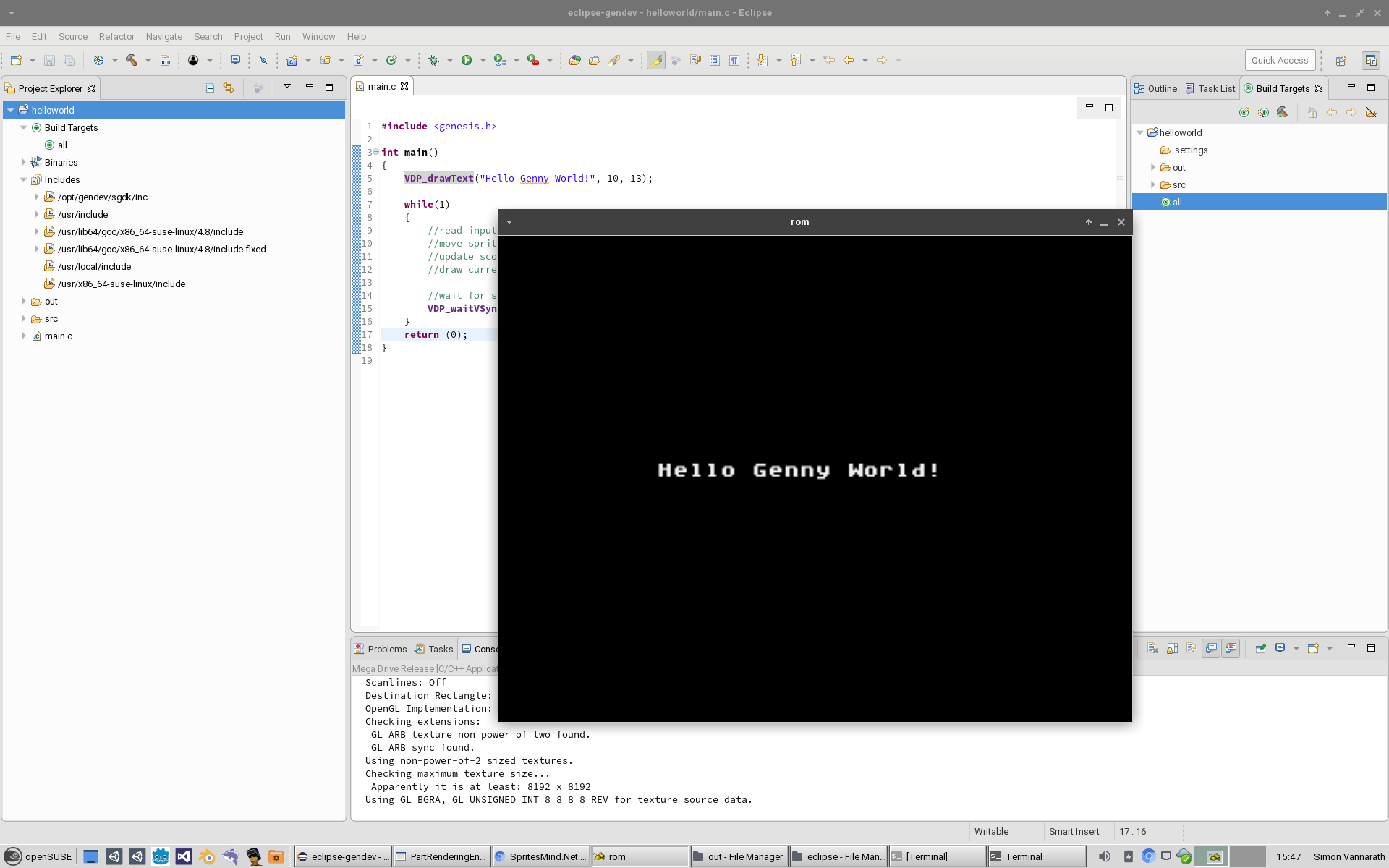Go to home in the Build Targets panel
The height and width of the screenshot is (868, 1389).
click(x=1312, y=112)
